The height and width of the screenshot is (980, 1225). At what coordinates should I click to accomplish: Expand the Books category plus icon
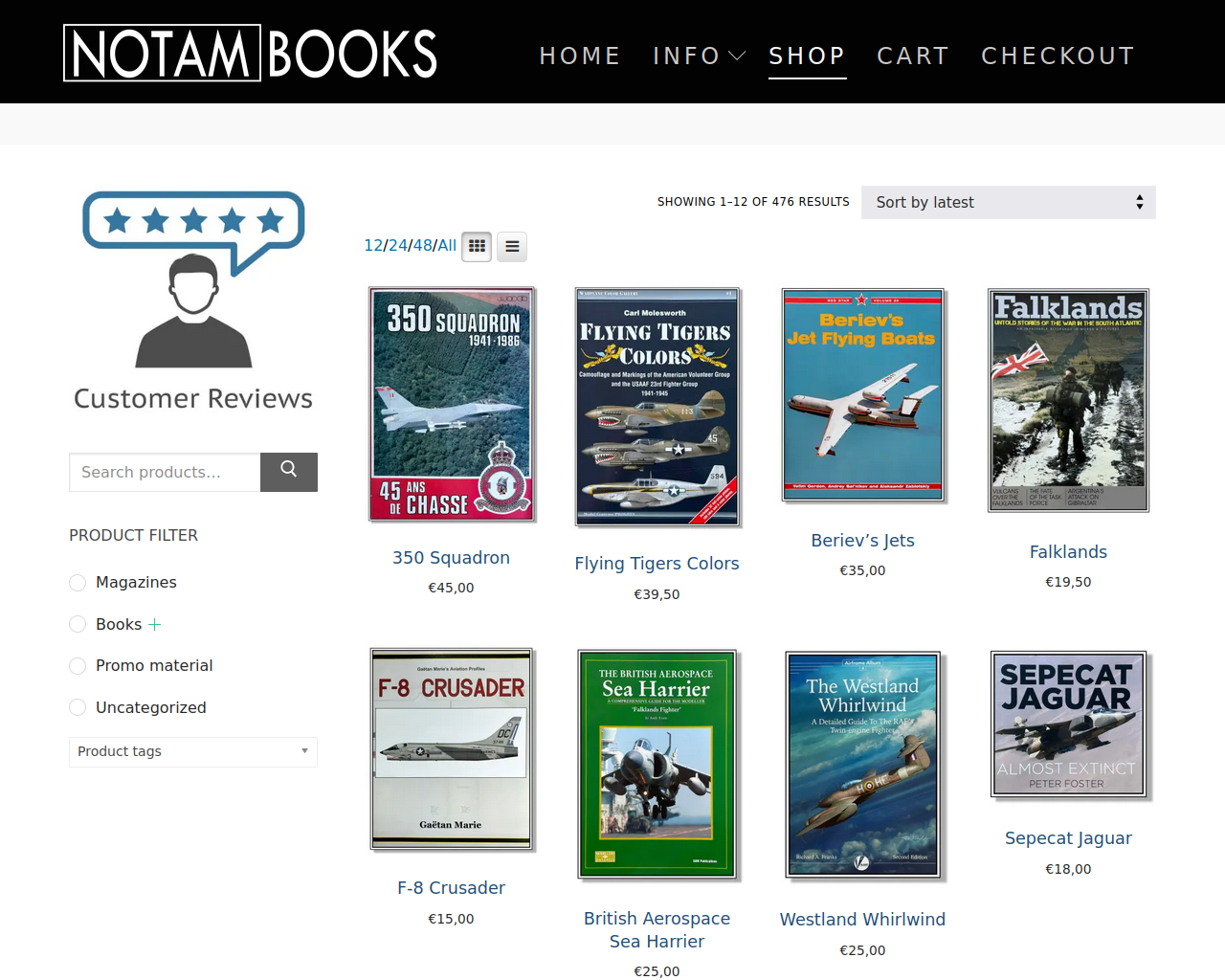pos(154,624)
